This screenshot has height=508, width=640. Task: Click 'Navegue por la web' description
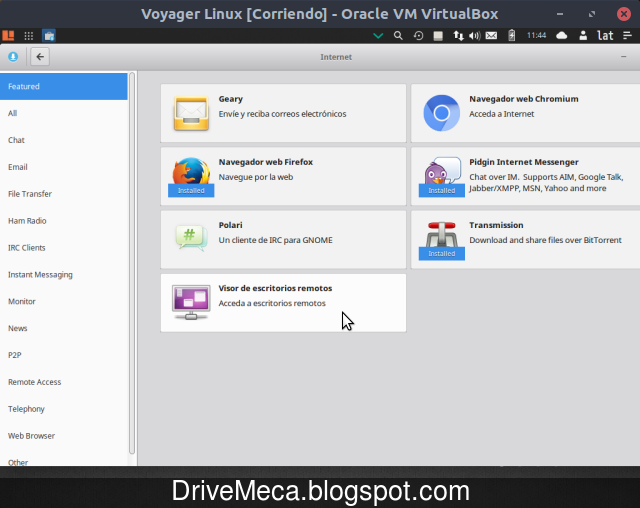pyautogui.click(x=256, y=177)
